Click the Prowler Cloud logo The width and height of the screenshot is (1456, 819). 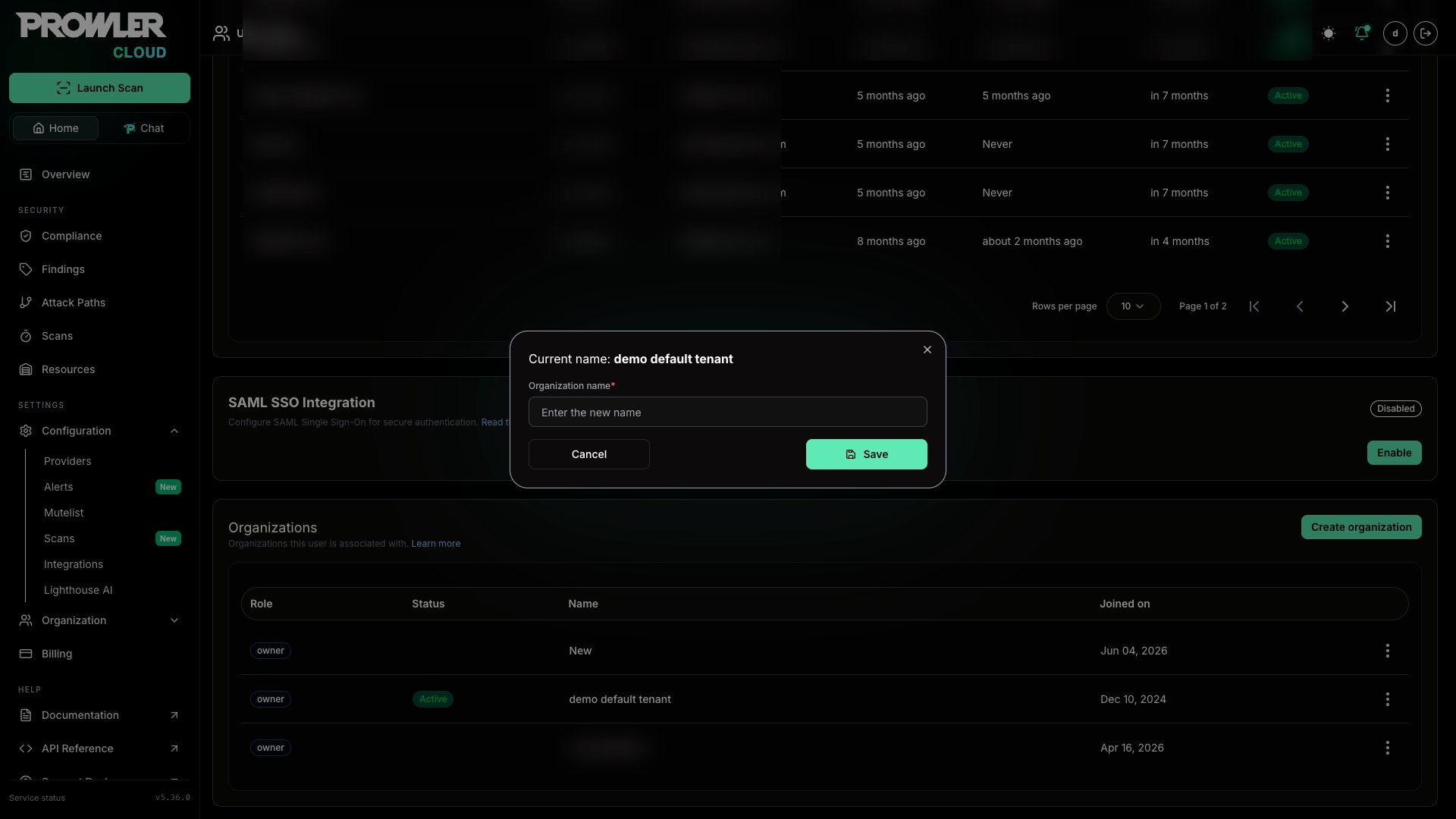pyautogui.click(x=91, y=36)
